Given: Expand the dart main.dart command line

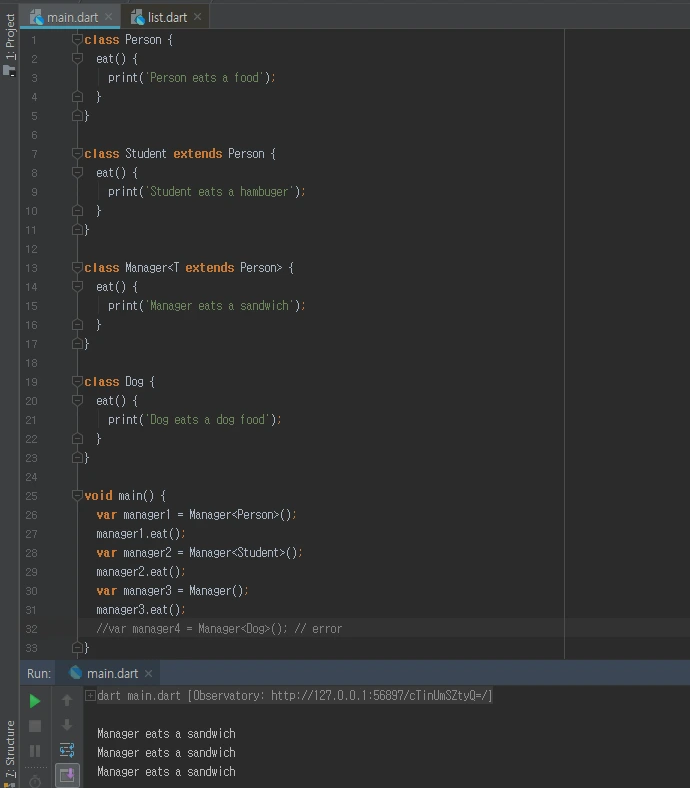Looking at the screenshot, I should [x=90, y=696].
